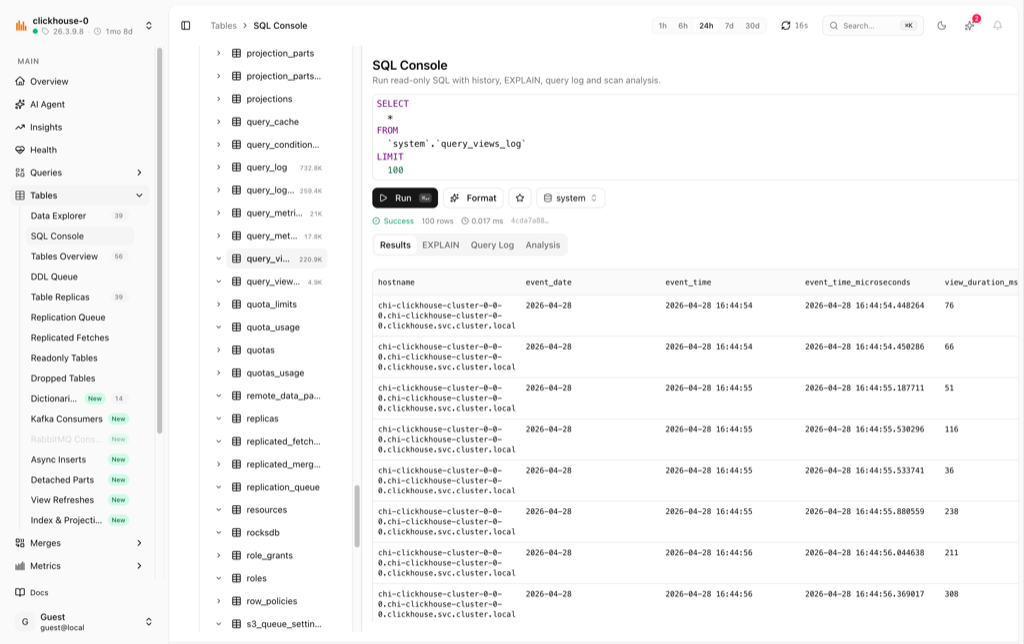Toggle the sidebar panel icon
This screenshot has width=1024, height=644.
click(185, 25)
